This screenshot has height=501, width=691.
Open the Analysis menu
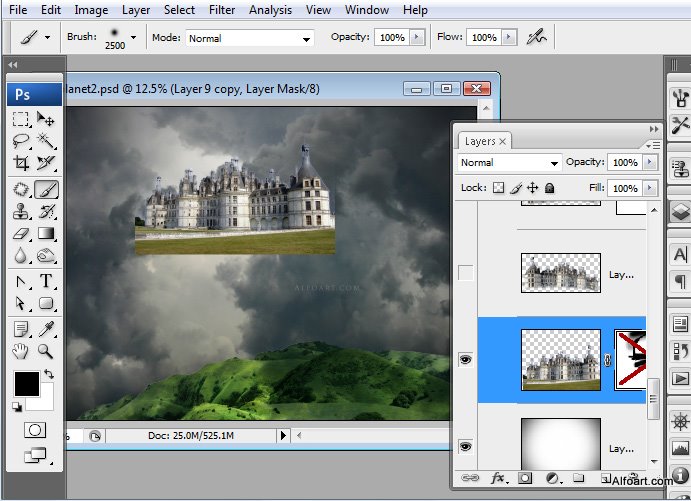point(271,10)
